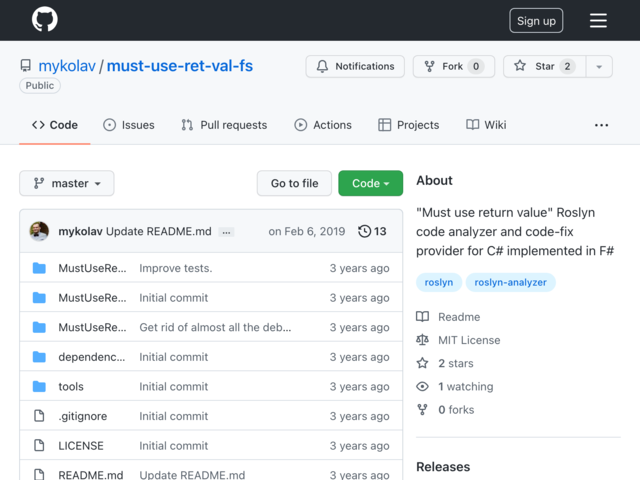
Task: Expand the commit message ellipsis
Action: [x=227, y=232]
